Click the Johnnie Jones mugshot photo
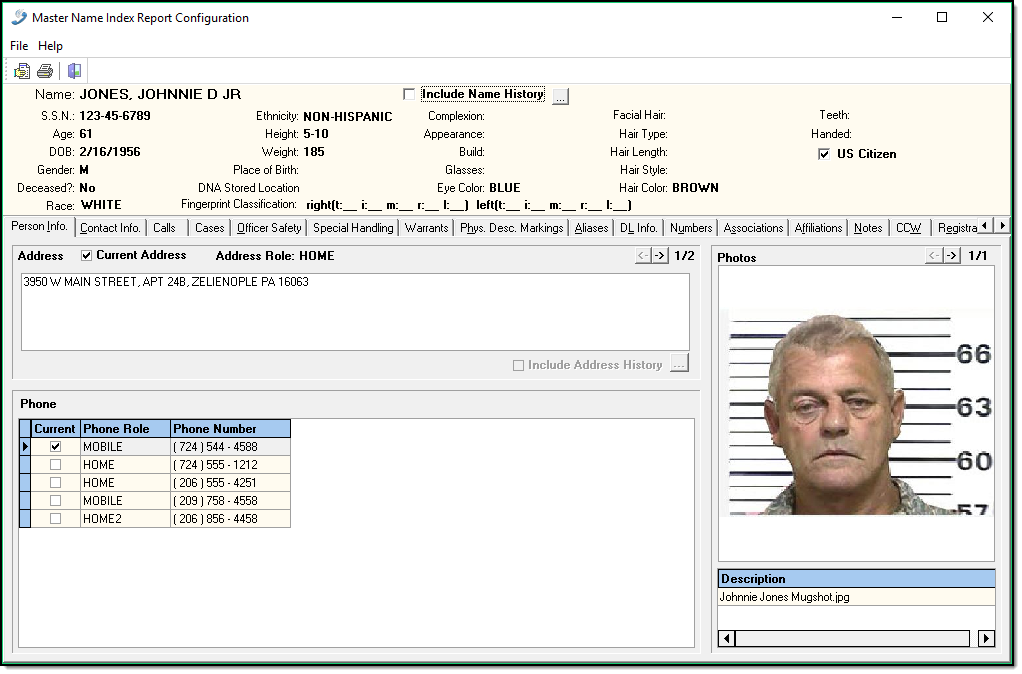Screen dimensions: 1022x674 pyautogui.click(x=855, y=415)
